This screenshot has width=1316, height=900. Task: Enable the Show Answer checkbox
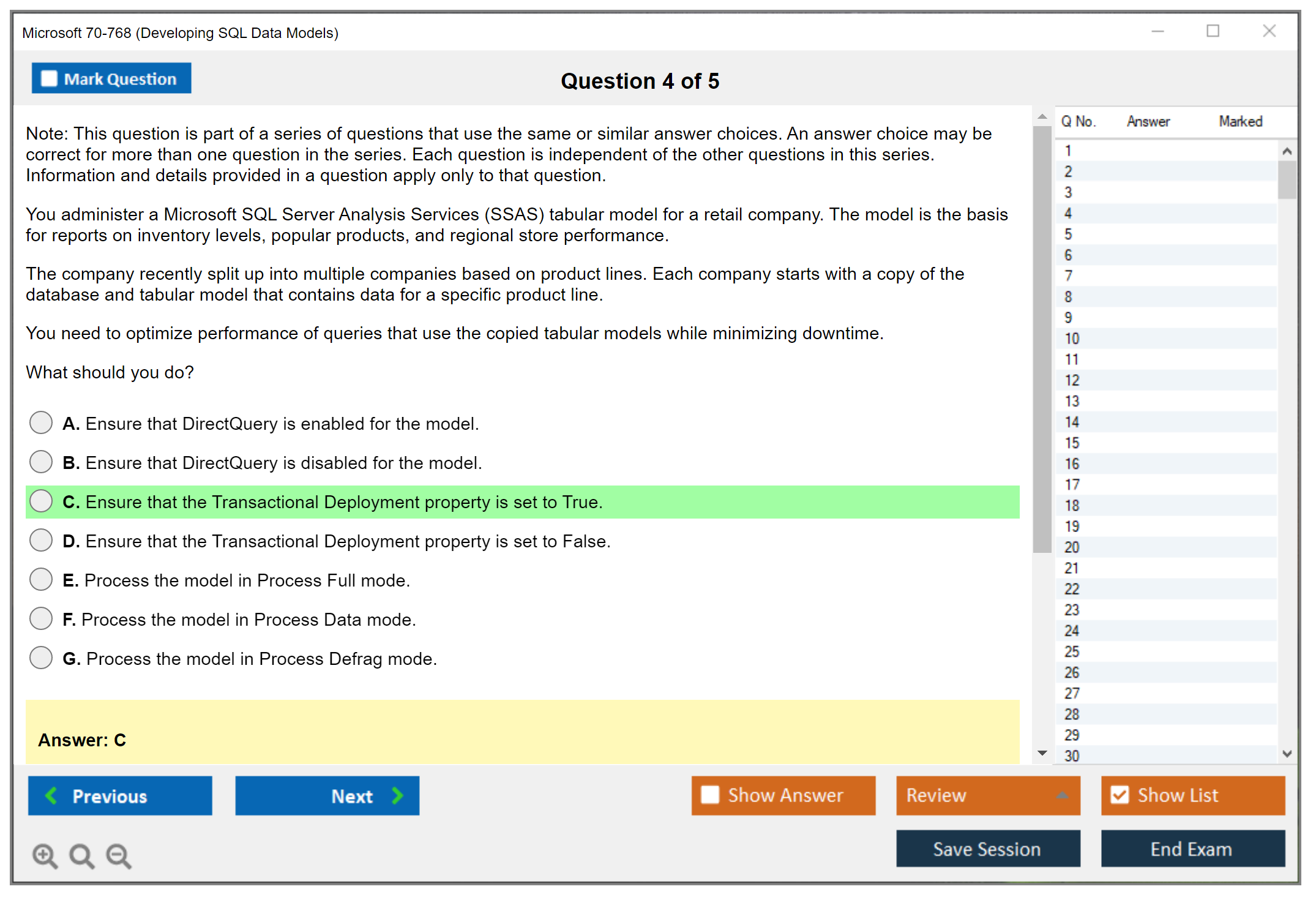tap(710, 795)
